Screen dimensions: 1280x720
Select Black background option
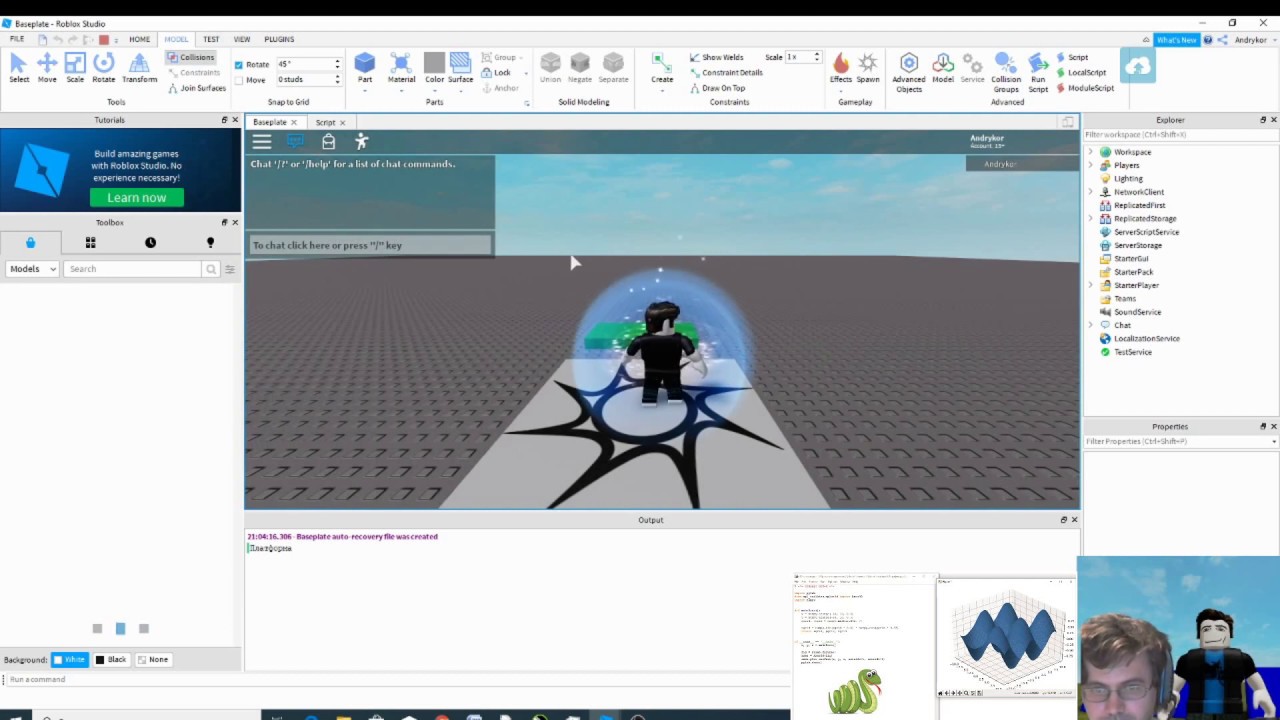(x=111, y=660)
